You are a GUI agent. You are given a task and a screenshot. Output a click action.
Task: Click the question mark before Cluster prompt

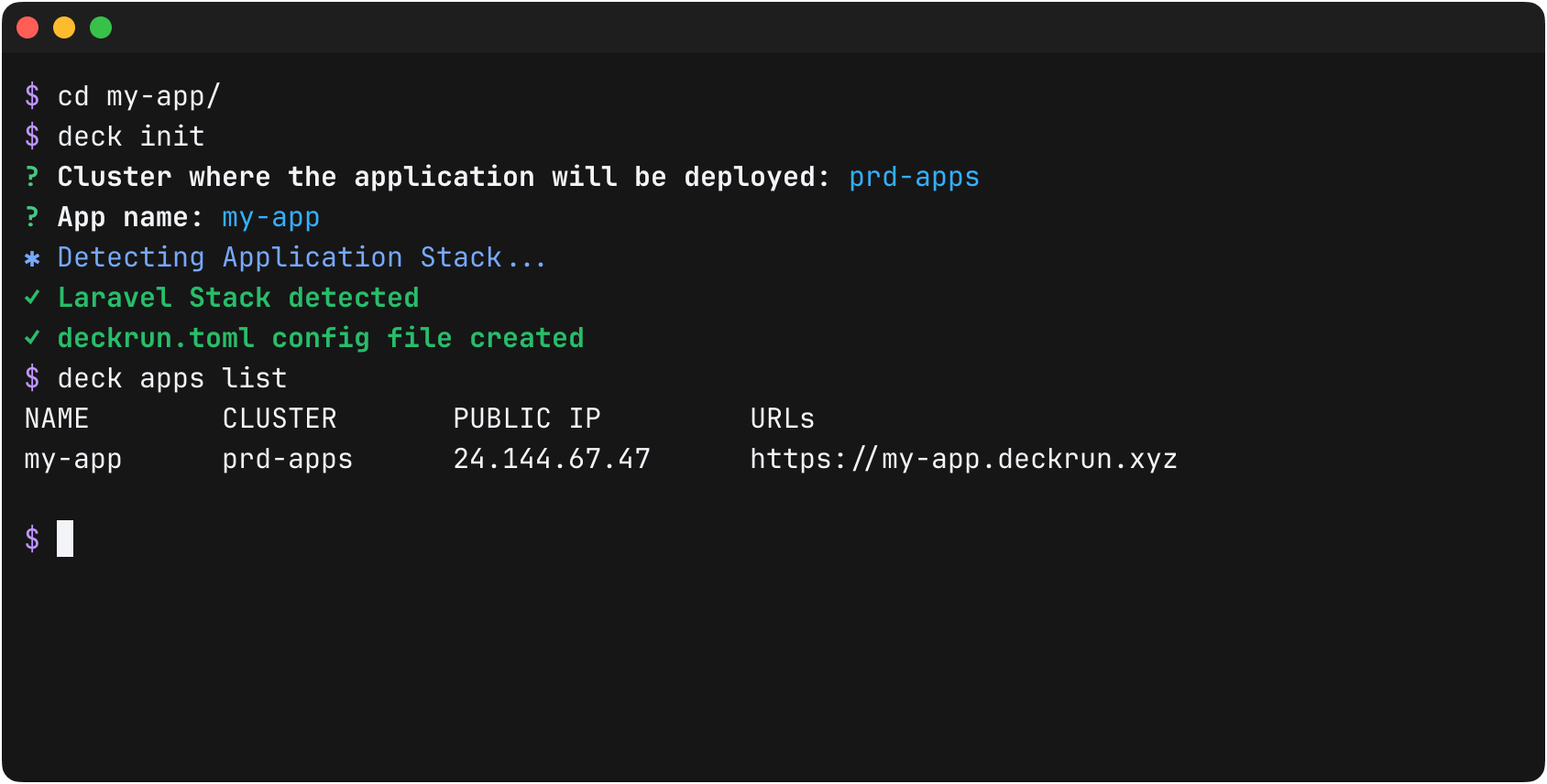32,177
